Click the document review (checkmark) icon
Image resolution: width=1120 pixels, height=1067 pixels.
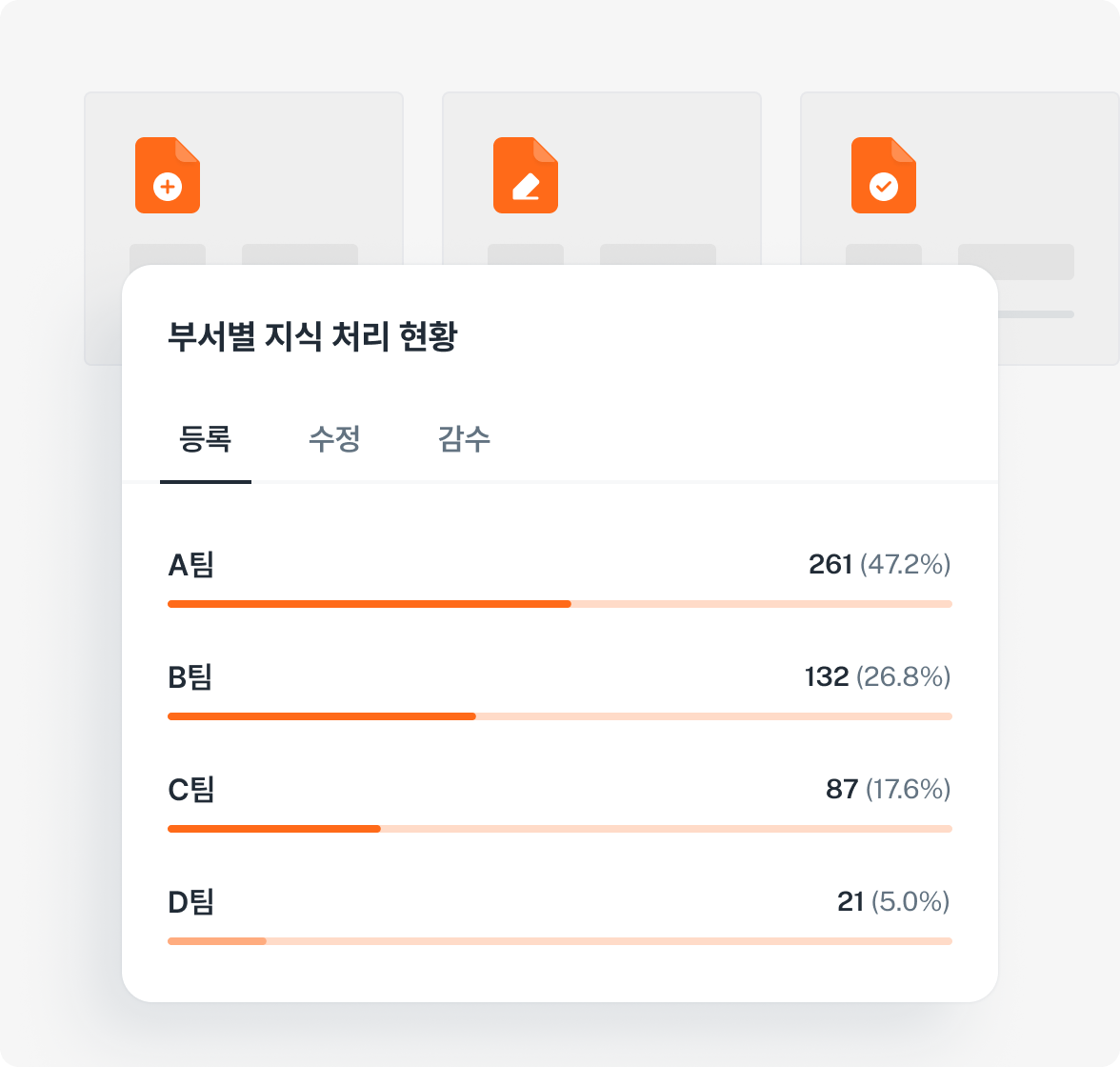point(884,175)
